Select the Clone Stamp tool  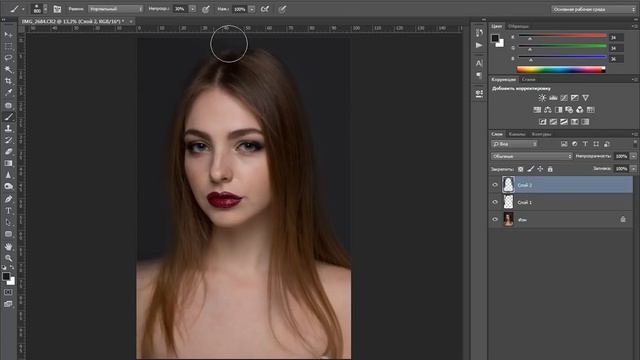[8, 129]
